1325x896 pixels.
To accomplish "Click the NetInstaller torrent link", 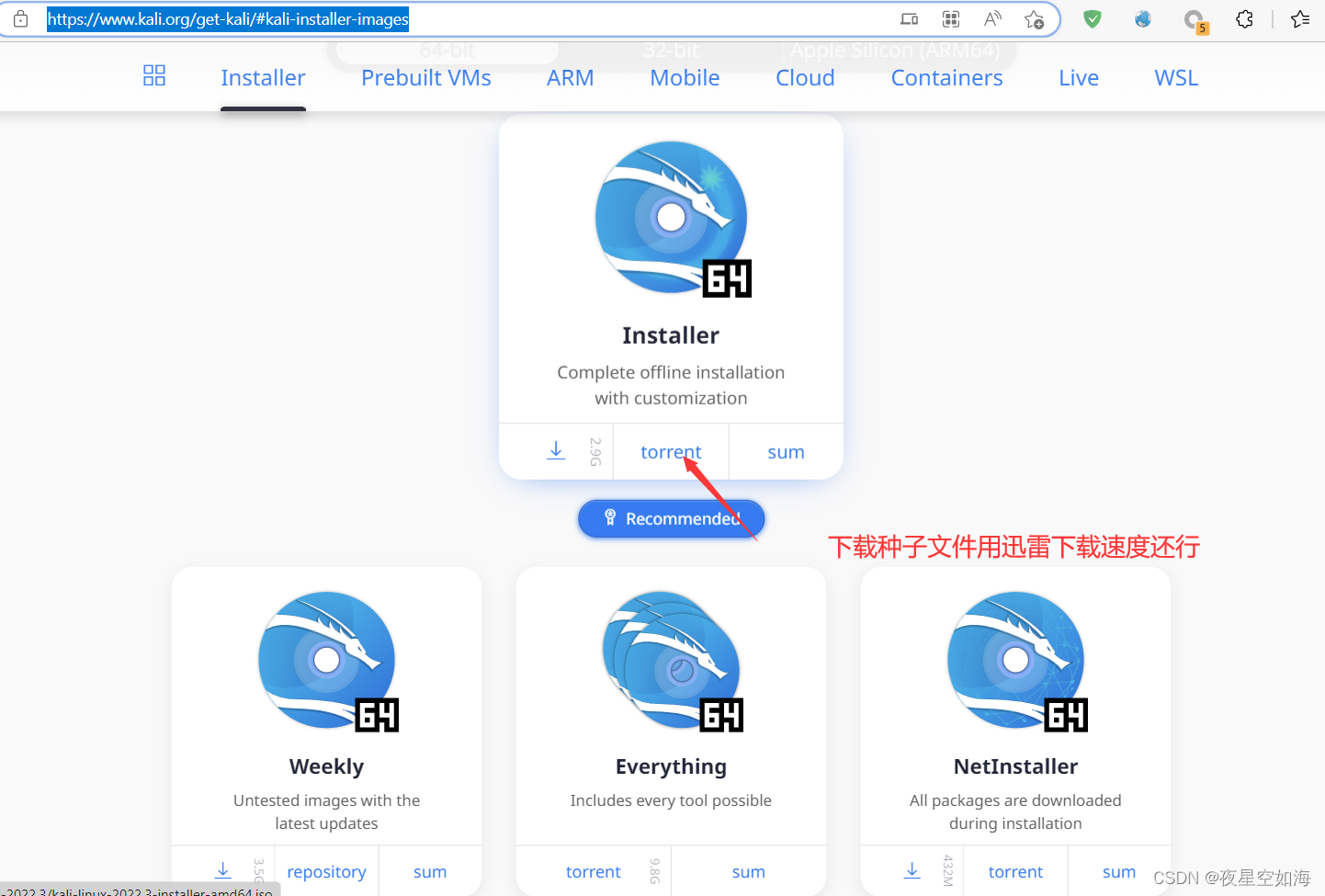I will (1015, 872).
